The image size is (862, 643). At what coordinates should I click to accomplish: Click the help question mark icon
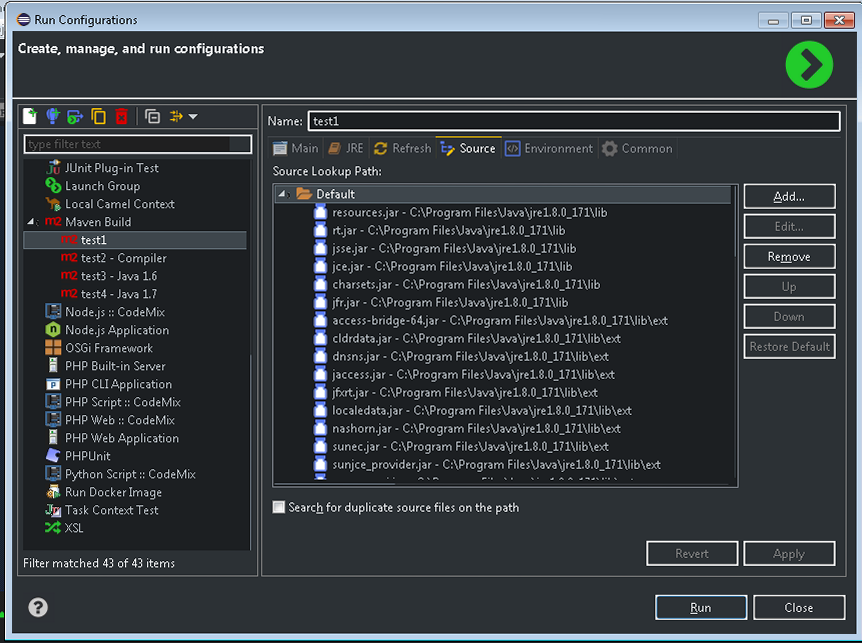click(x=38, y=607)
